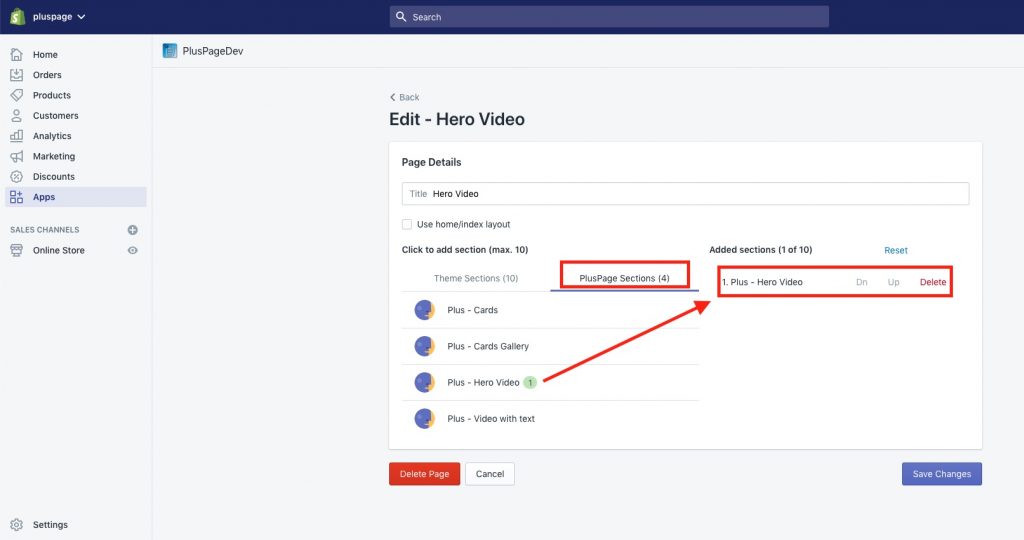The image size is (1024, 540).
Task: Go to Products in sidebar
Action: [52, 95]
